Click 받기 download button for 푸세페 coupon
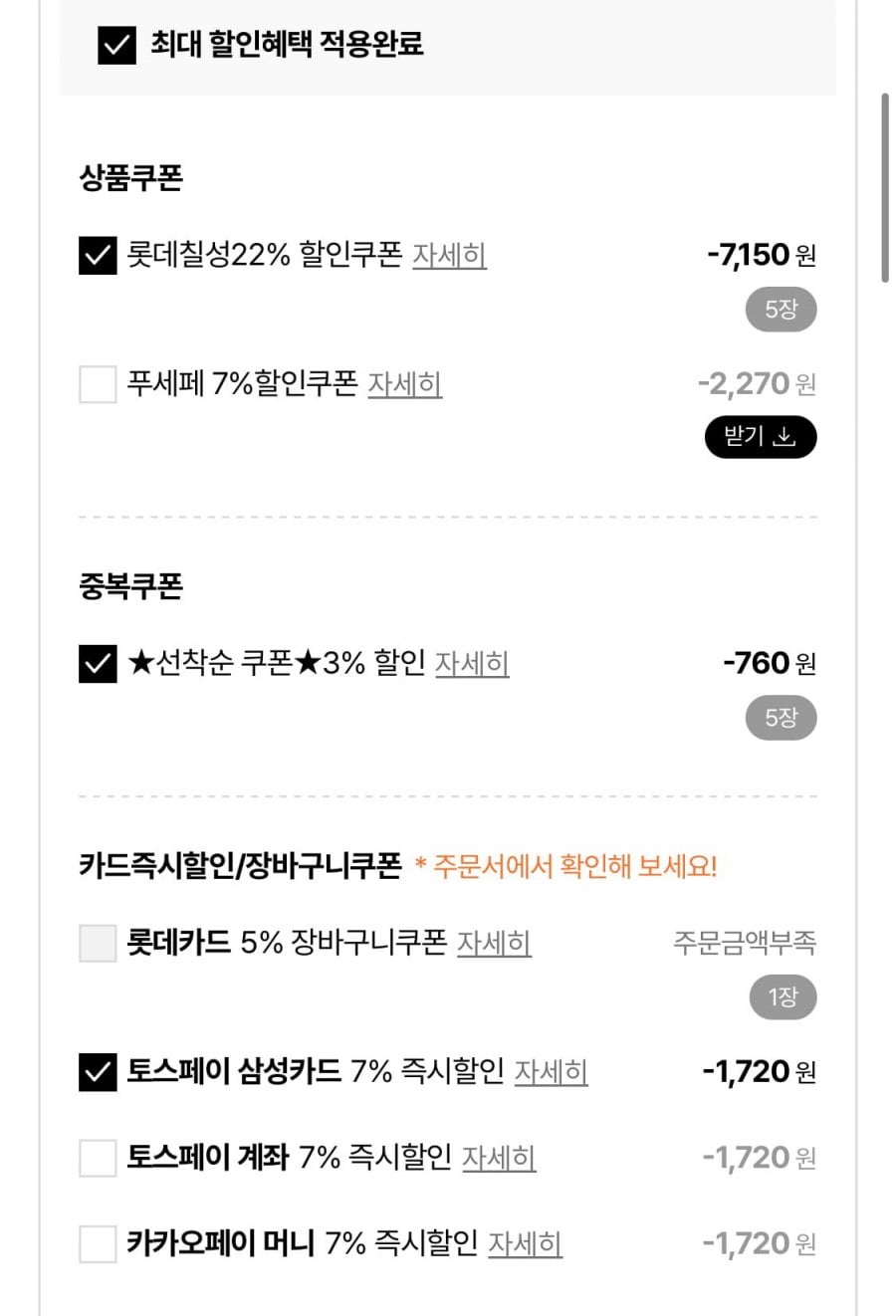Viewport: 896px width, 1316px height. pyautogui.click(x=761, y=437)
